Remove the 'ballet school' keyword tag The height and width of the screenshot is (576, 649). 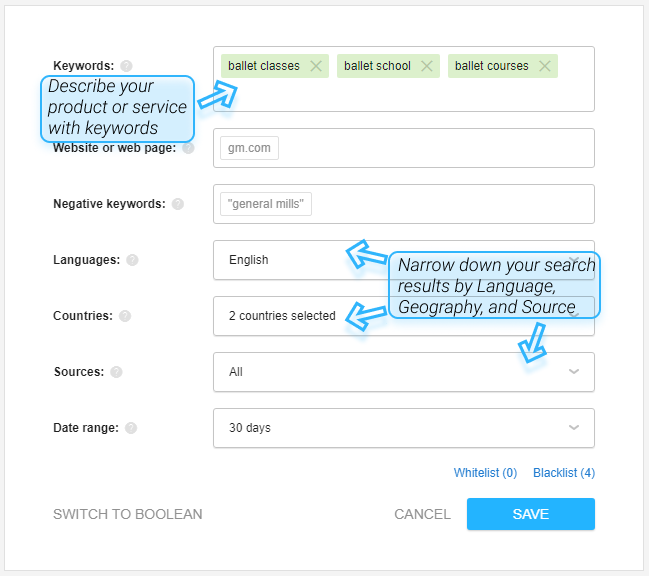(427, 66)
